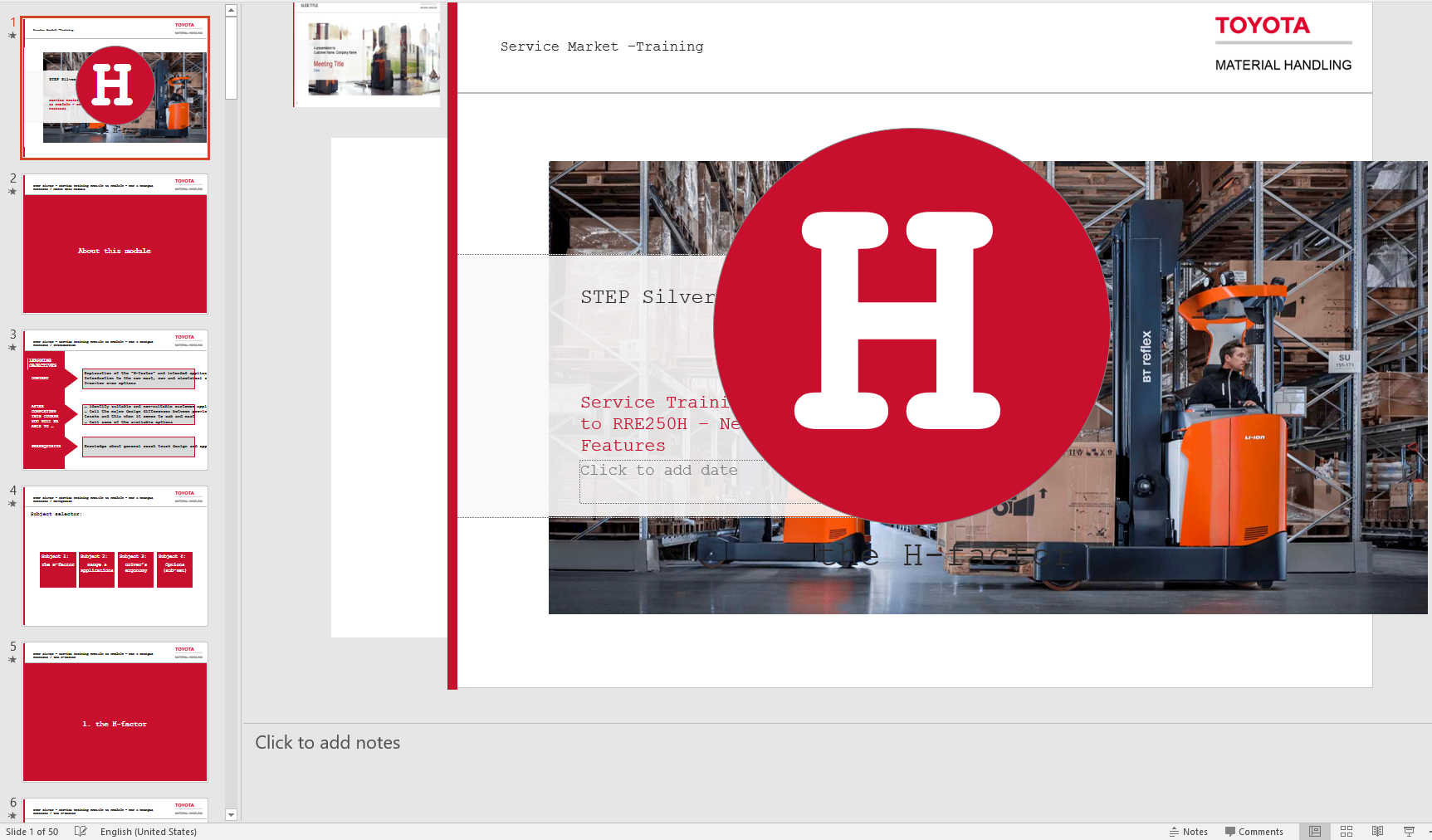Click thumbnail pane scroll down arrow
Viewport: 1432px width, 840px height.
coord(232,815)
